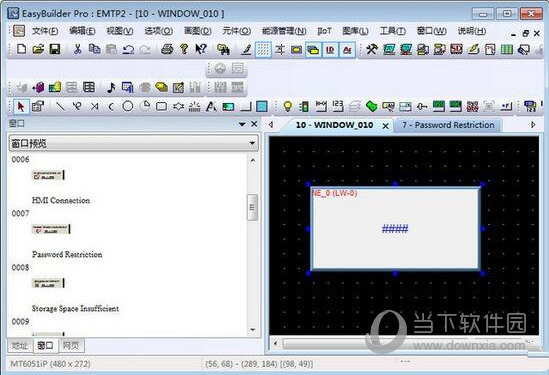Screen dimensions: 549x375
Task: Select the NE_0 numeric object on canvas
Action: (x=395, y=229)
